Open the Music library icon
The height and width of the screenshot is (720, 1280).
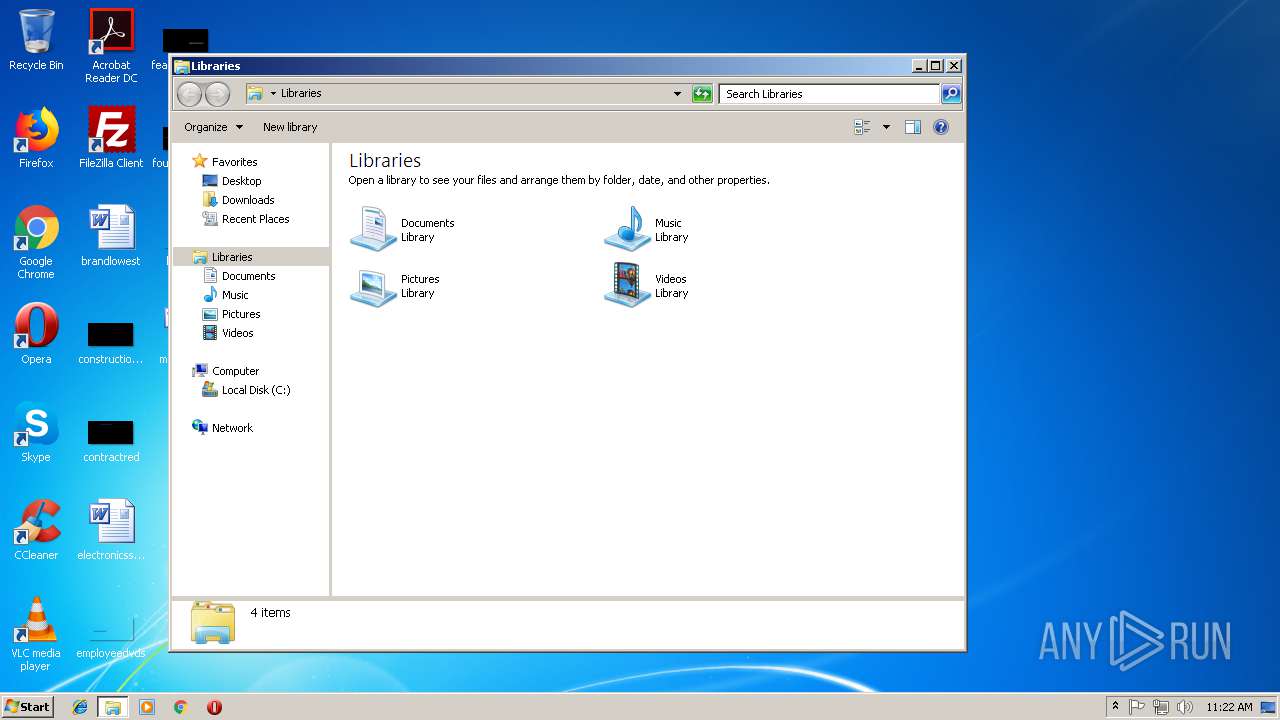pyautogui.click(x=628, y=229)
